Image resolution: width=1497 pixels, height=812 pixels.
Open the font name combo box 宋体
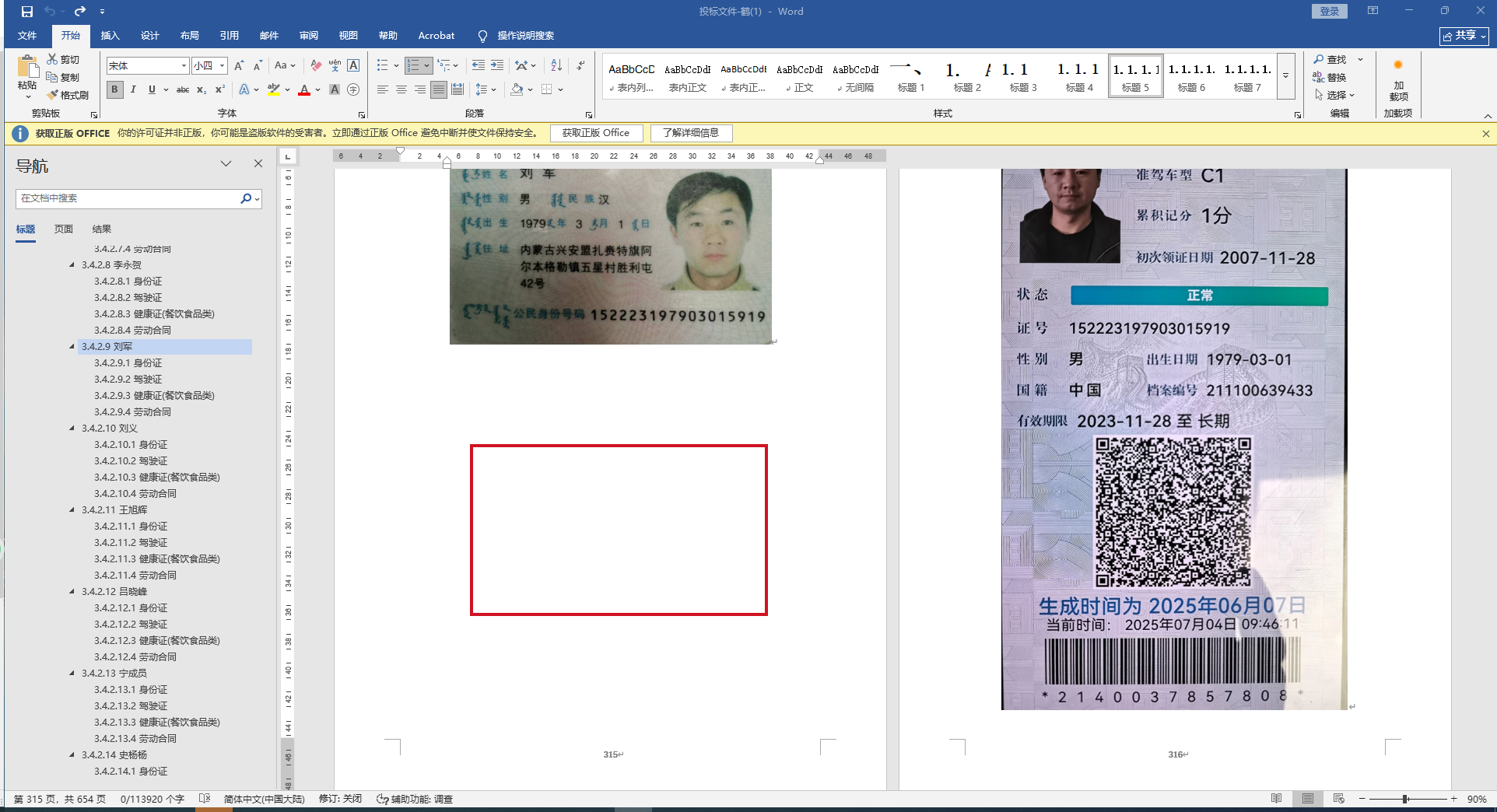148,66
